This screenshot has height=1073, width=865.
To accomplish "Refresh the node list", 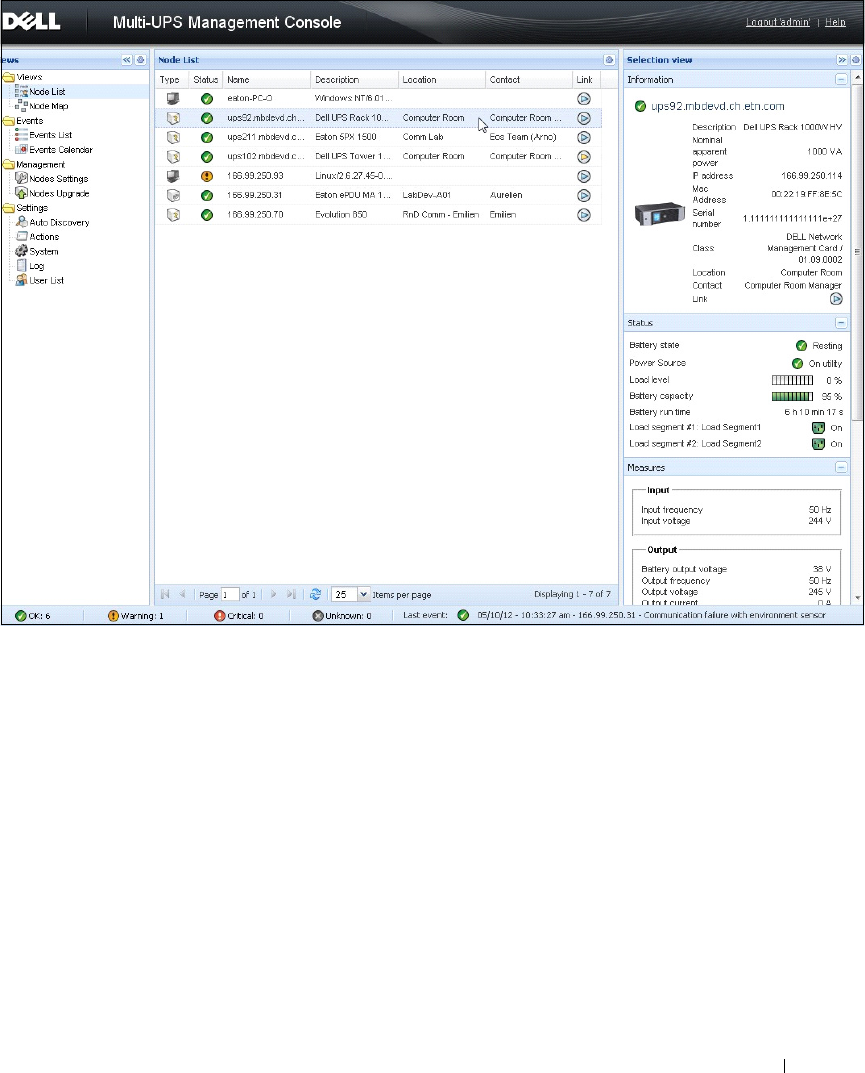I will coord(315,594).
